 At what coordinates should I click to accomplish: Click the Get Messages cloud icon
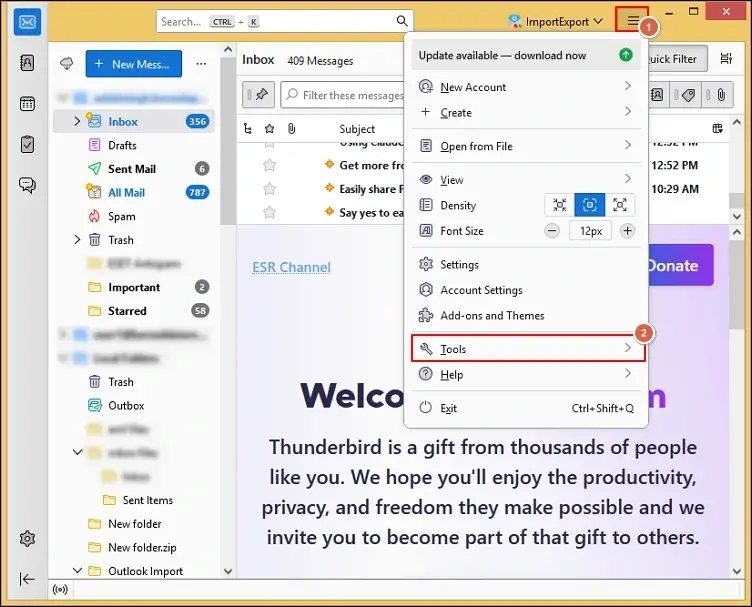click(x=67, y=64)
